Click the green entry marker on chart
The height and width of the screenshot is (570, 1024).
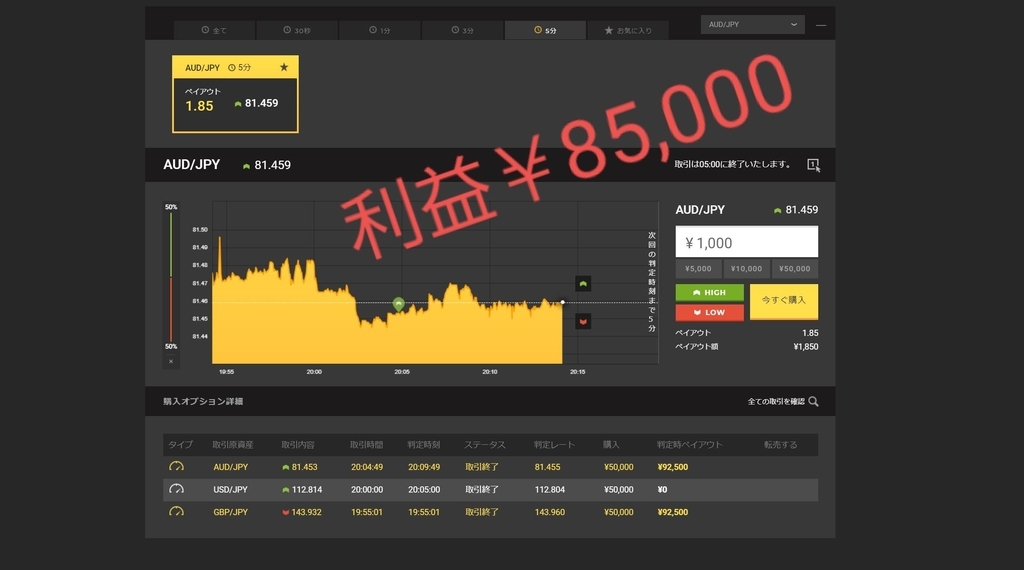pyautogui.click(x=398, y=303)
